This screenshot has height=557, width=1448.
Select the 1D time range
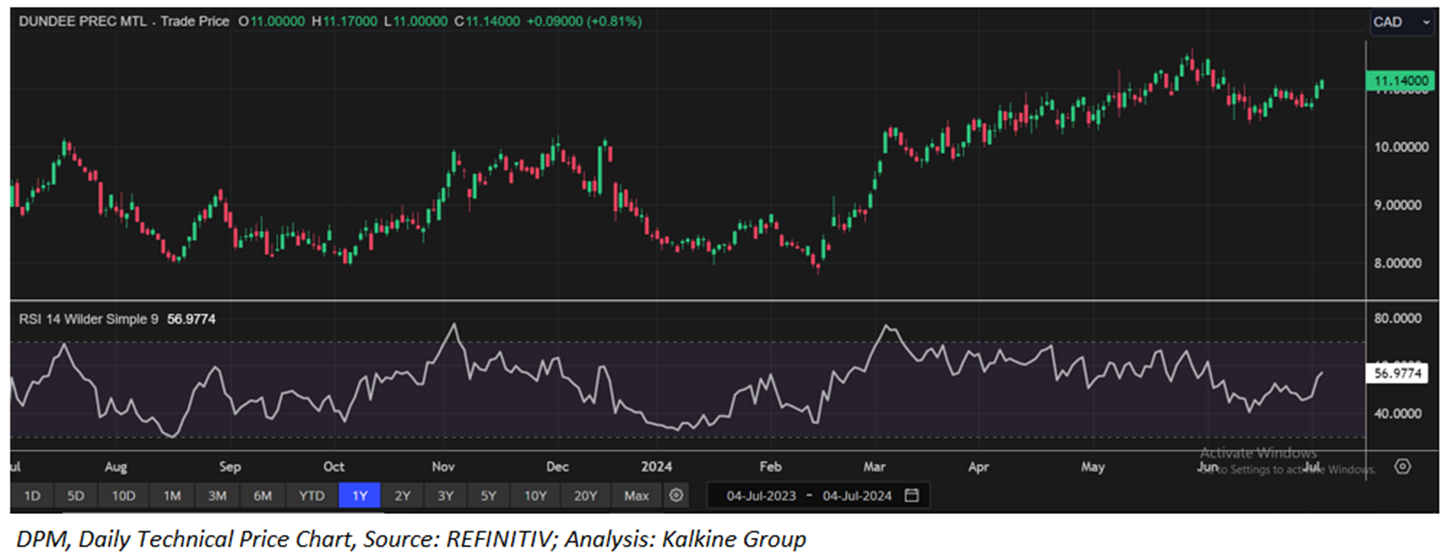coord(32,495)
